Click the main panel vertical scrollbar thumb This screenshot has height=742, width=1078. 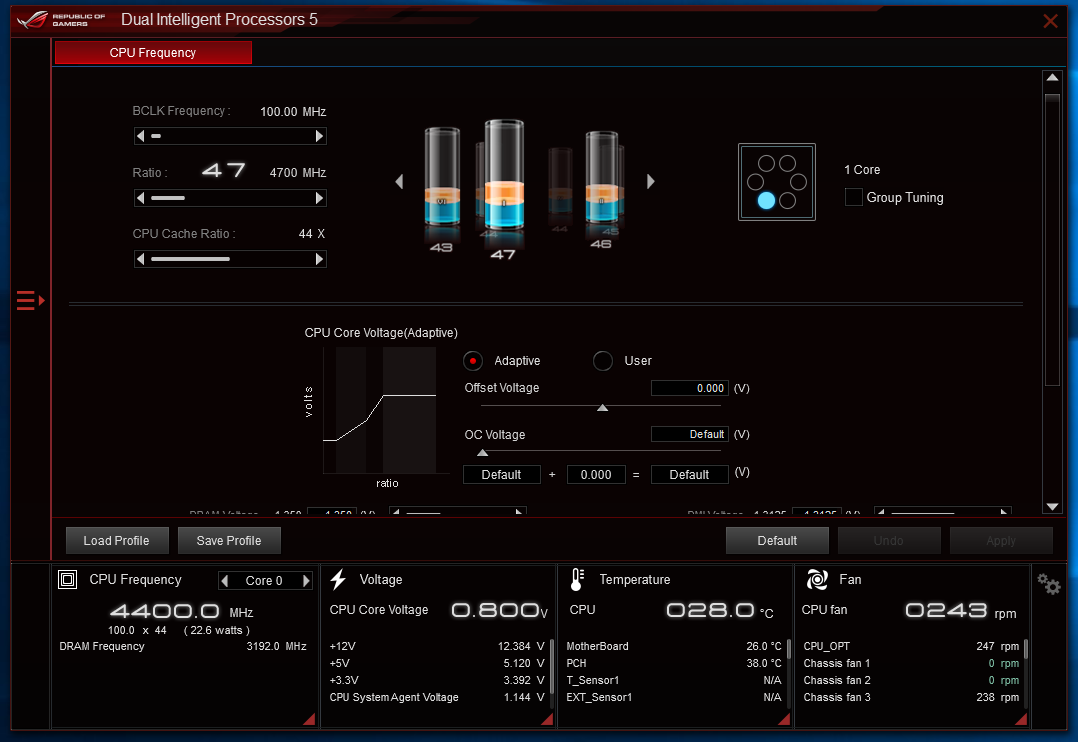(1052, 239)
